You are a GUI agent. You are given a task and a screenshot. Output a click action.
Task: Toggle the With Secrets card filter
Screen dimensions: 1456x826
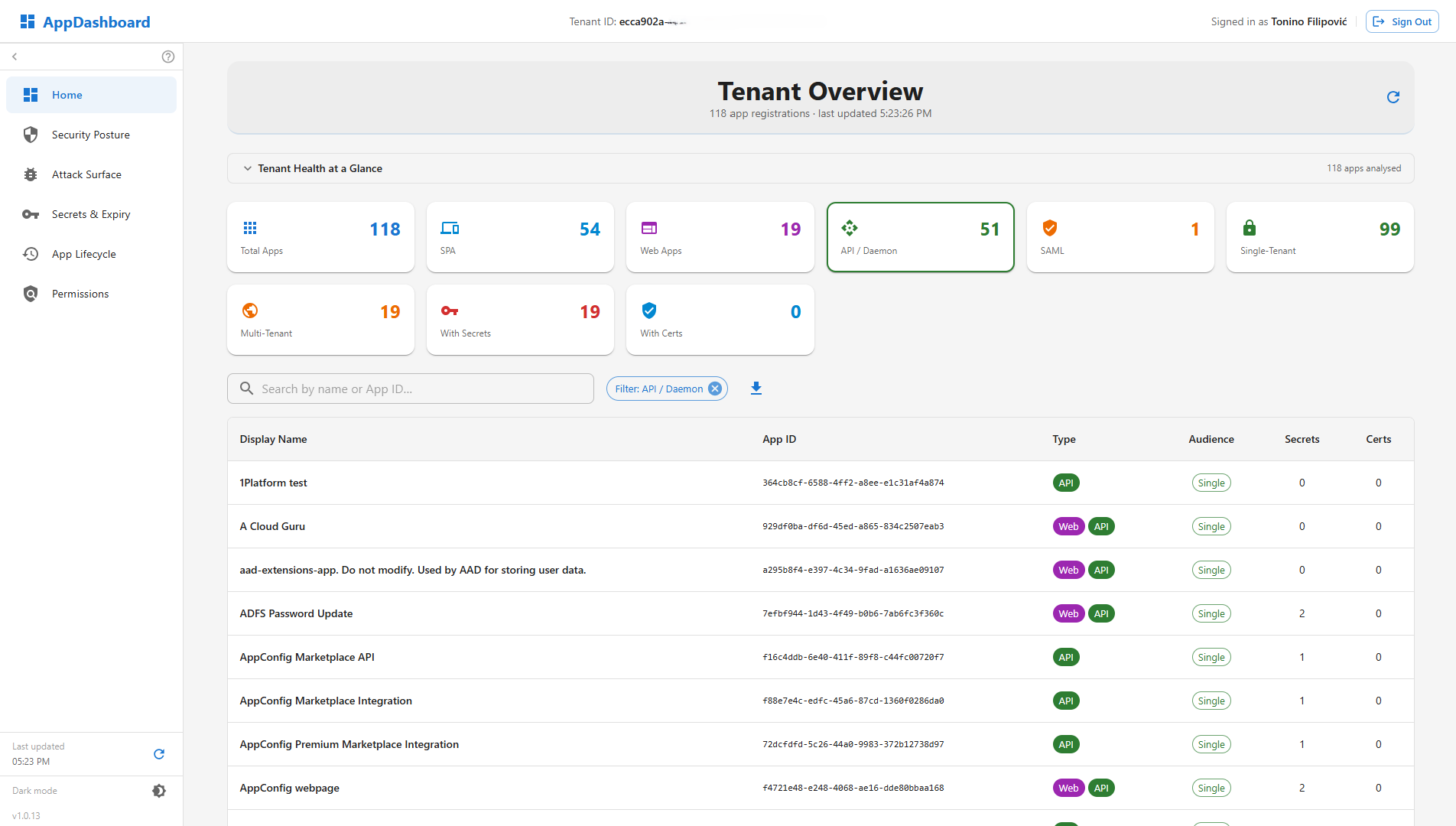tap(520, 320)
